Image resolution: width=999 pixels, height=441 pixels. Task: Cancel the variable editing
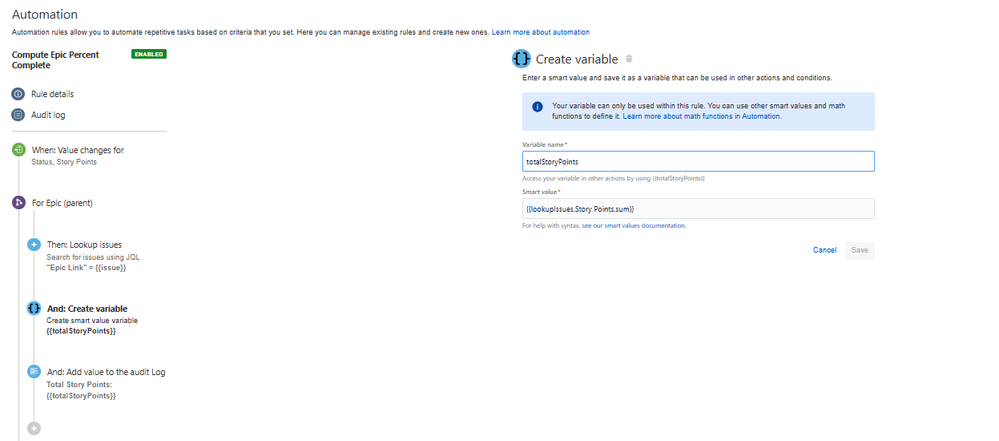824,250
